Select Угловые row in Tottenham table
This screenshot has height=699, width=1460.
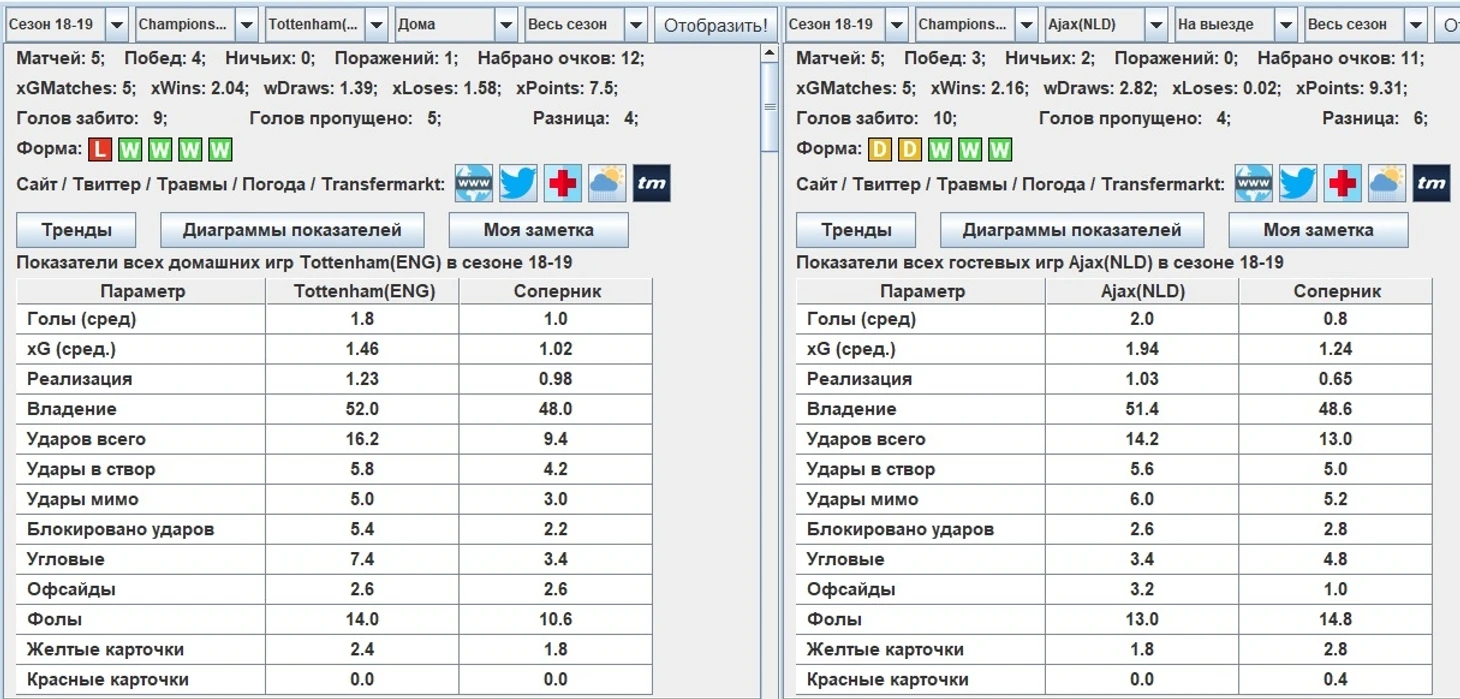point(334,559)
